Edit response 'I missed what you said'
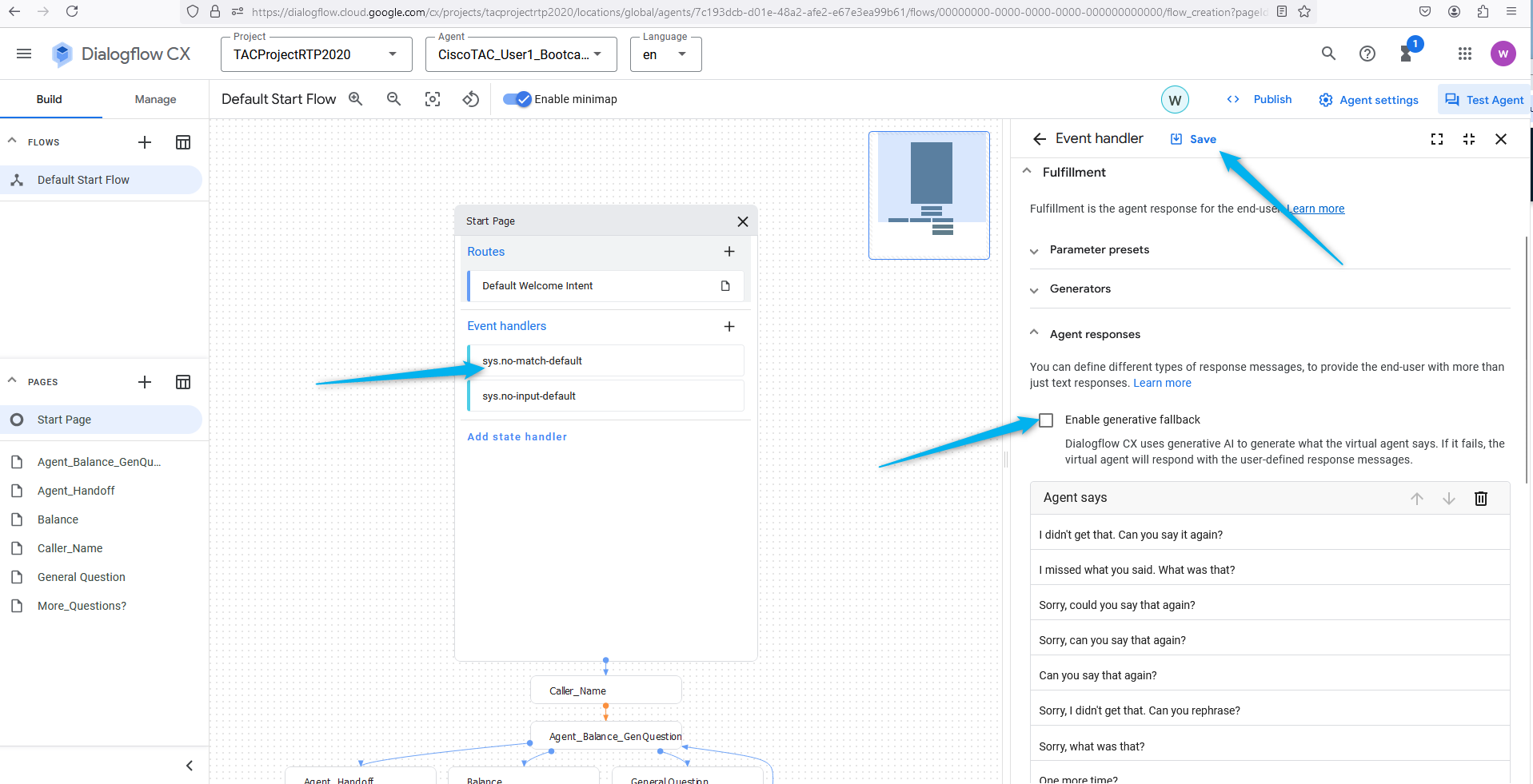This screenshot has width=1533, height=784. (x=1270, y=570)
